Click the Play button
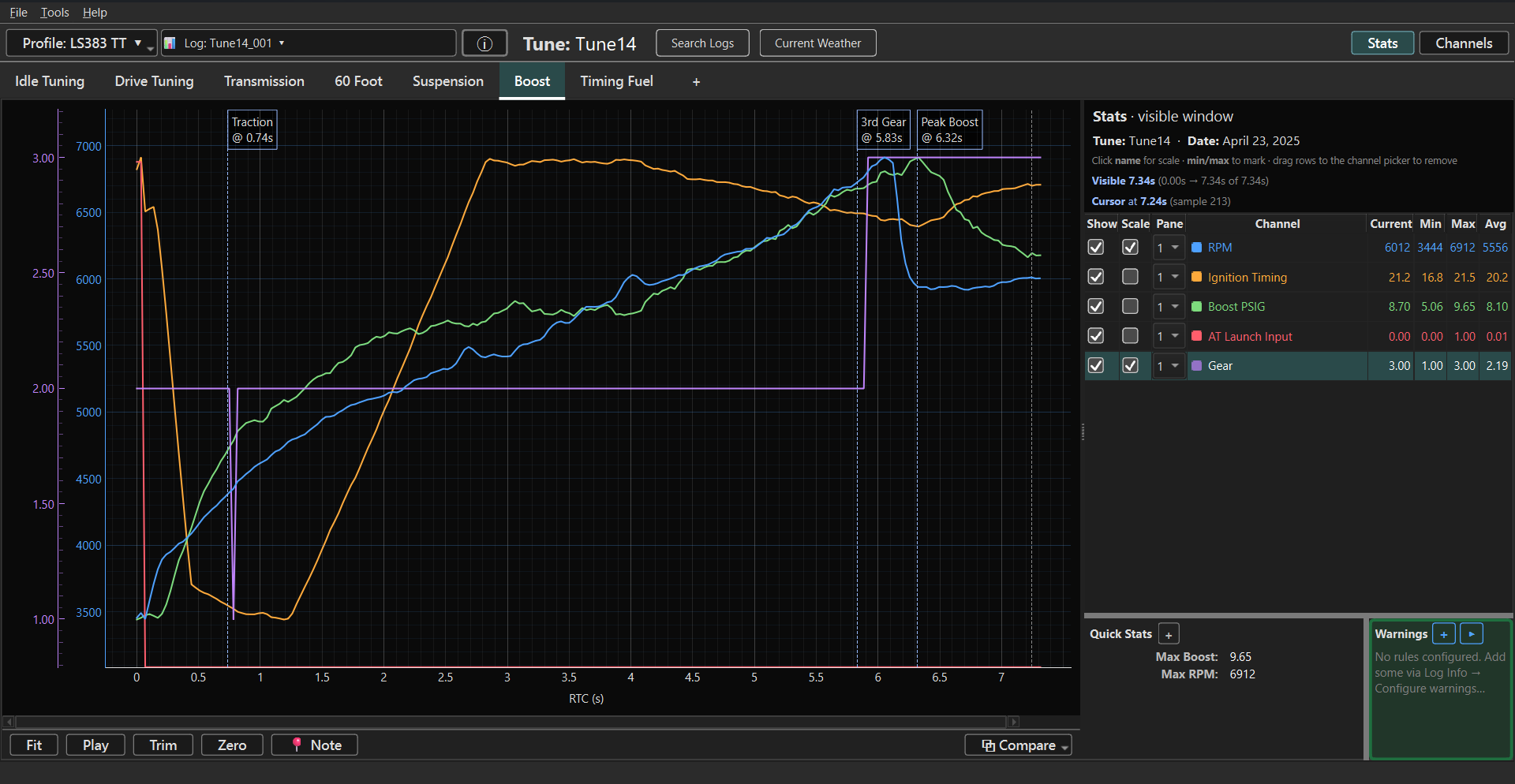The image size is (1515, 784). coord(95,745)
